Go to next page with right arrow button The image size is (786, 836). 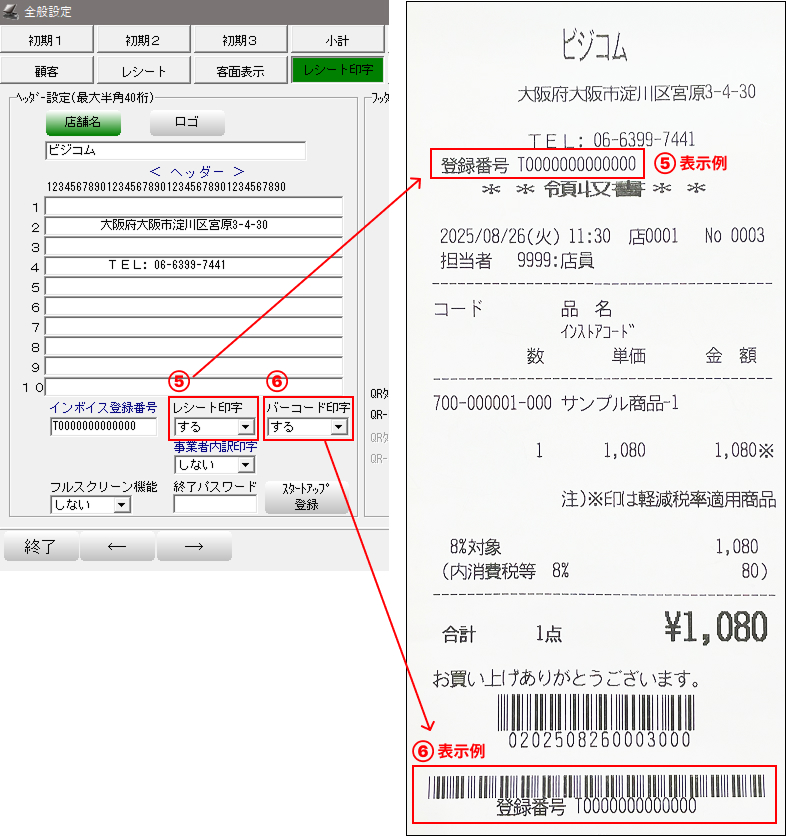[x=194, y=546]
